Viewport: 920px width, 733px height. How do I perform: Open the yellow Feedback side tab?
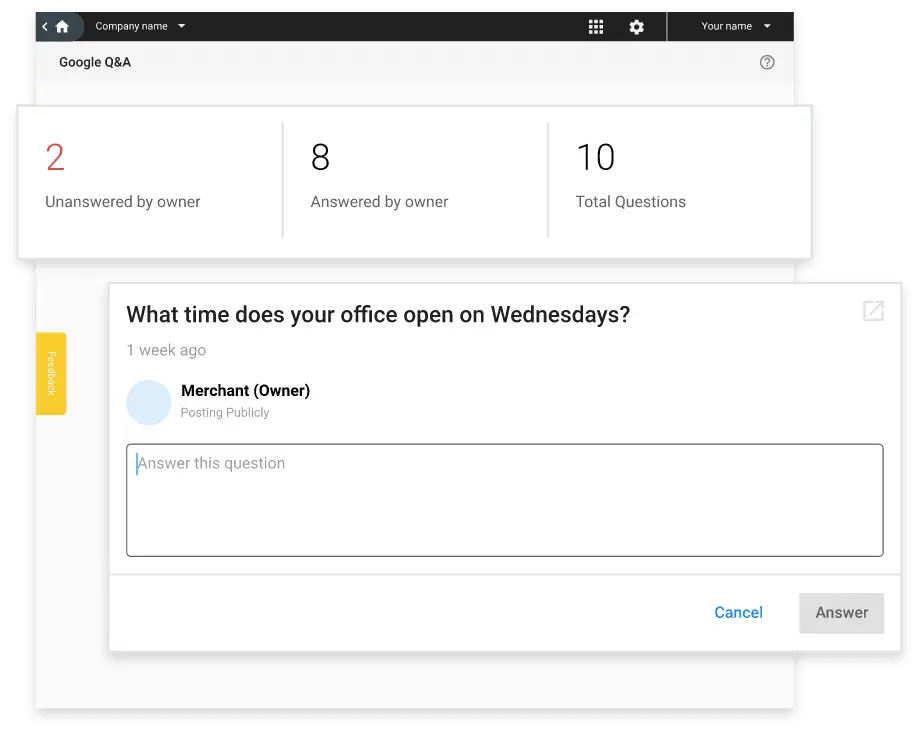pyautogui.click(x=52, y=373)
